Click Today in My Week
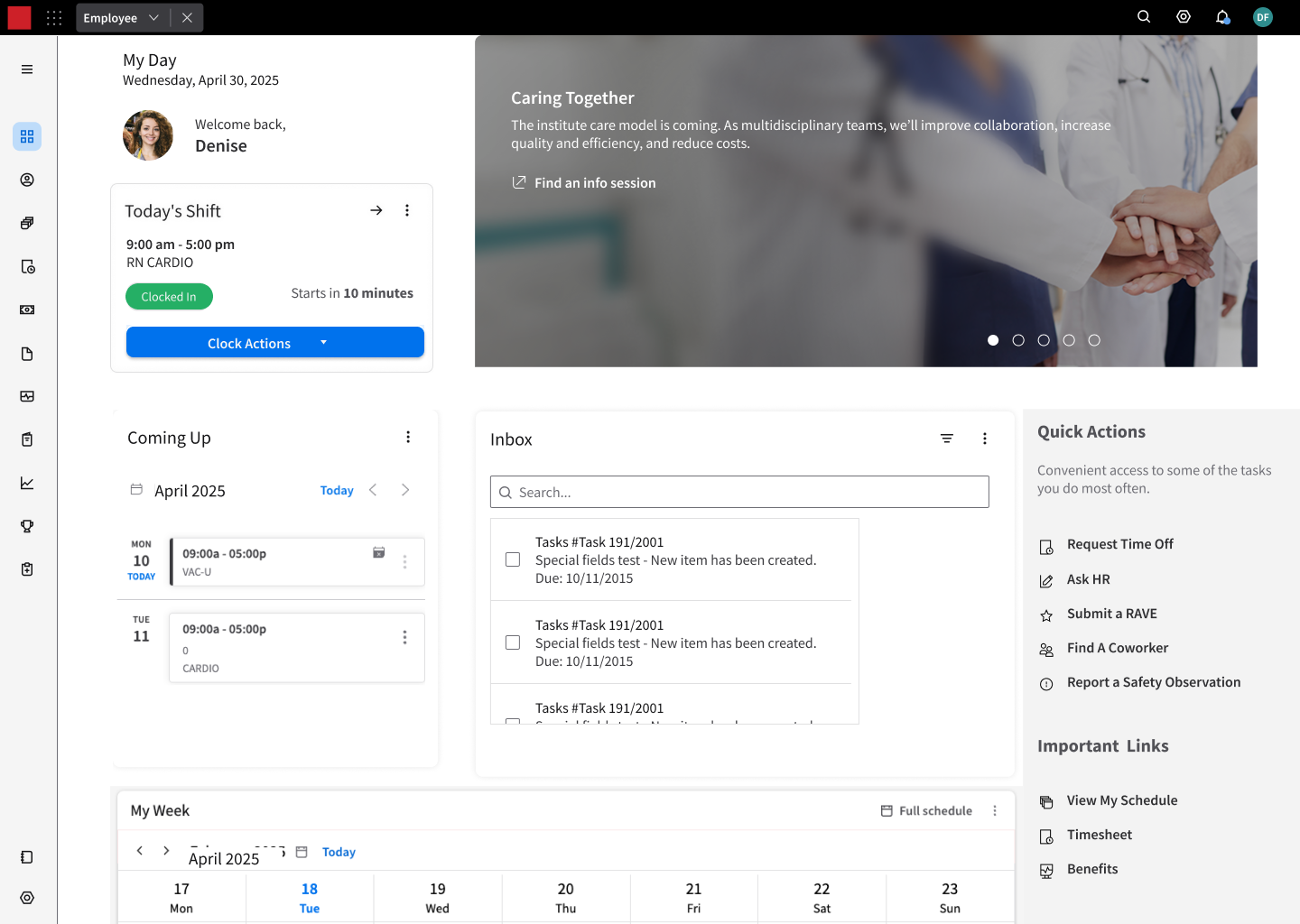 point(339,852)
